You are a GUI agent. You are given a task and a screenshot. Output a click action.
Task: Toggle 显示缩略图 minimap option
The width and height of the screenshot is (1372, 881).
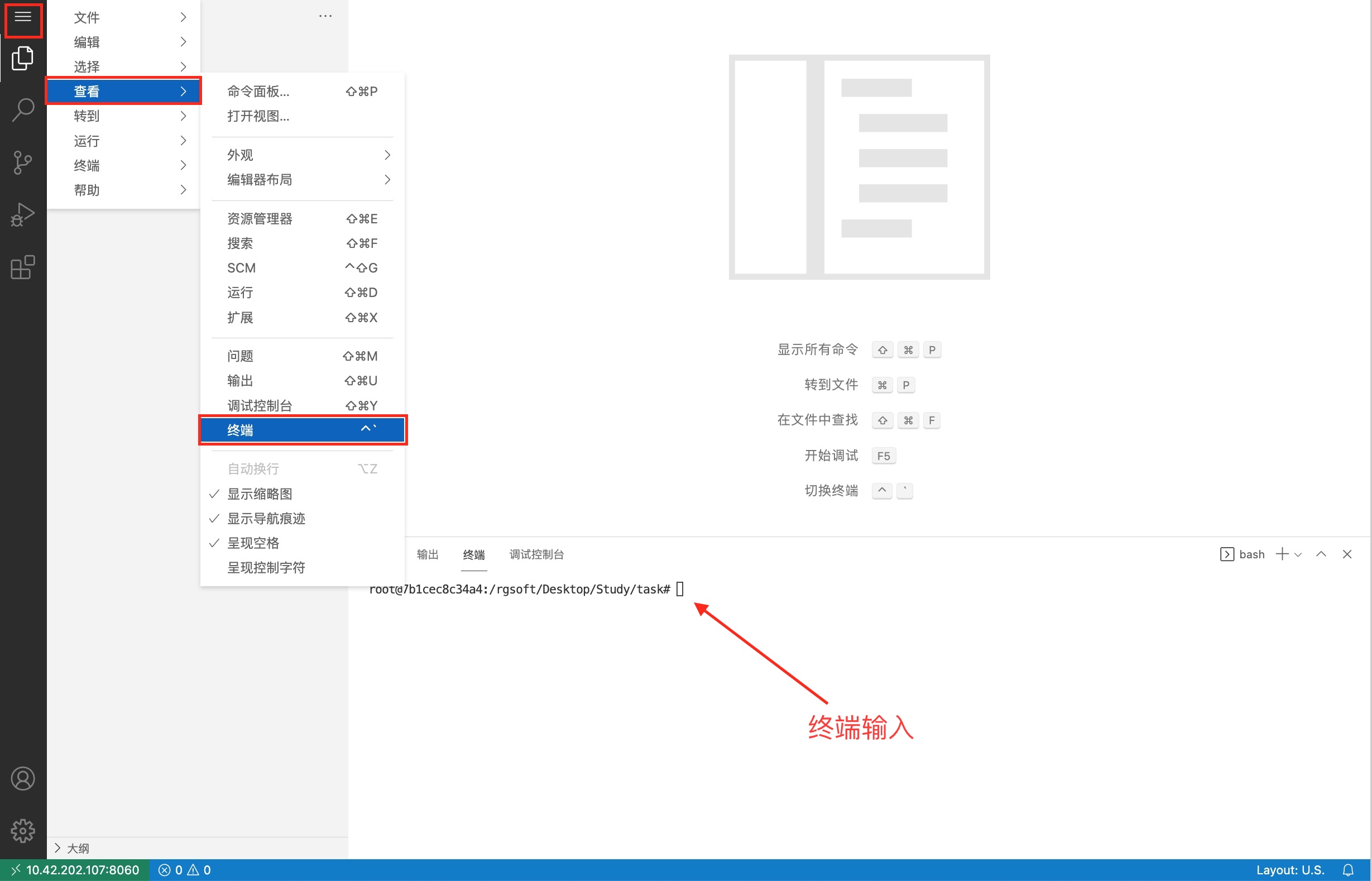point(260,494)
